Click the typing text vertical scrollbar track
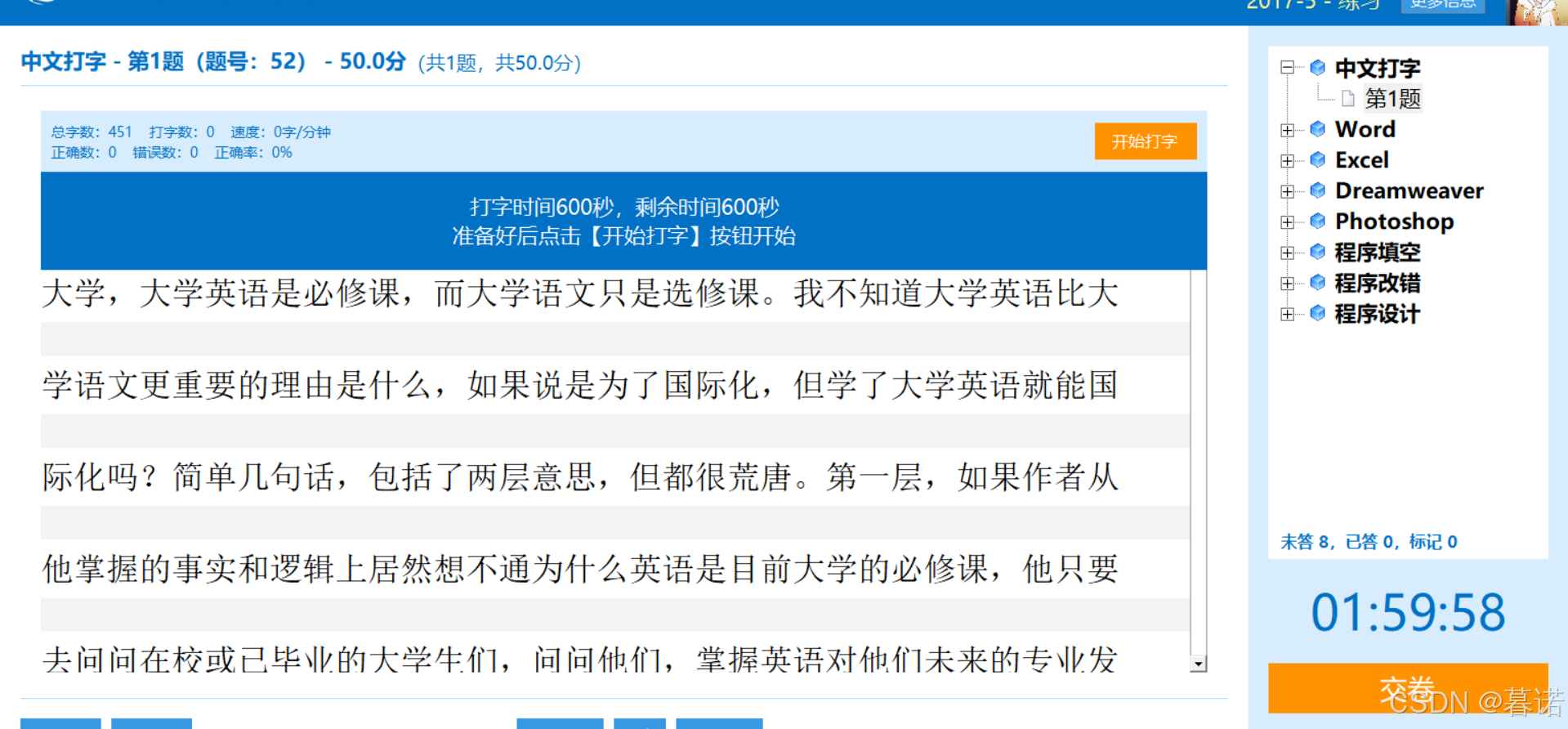 1199,463
